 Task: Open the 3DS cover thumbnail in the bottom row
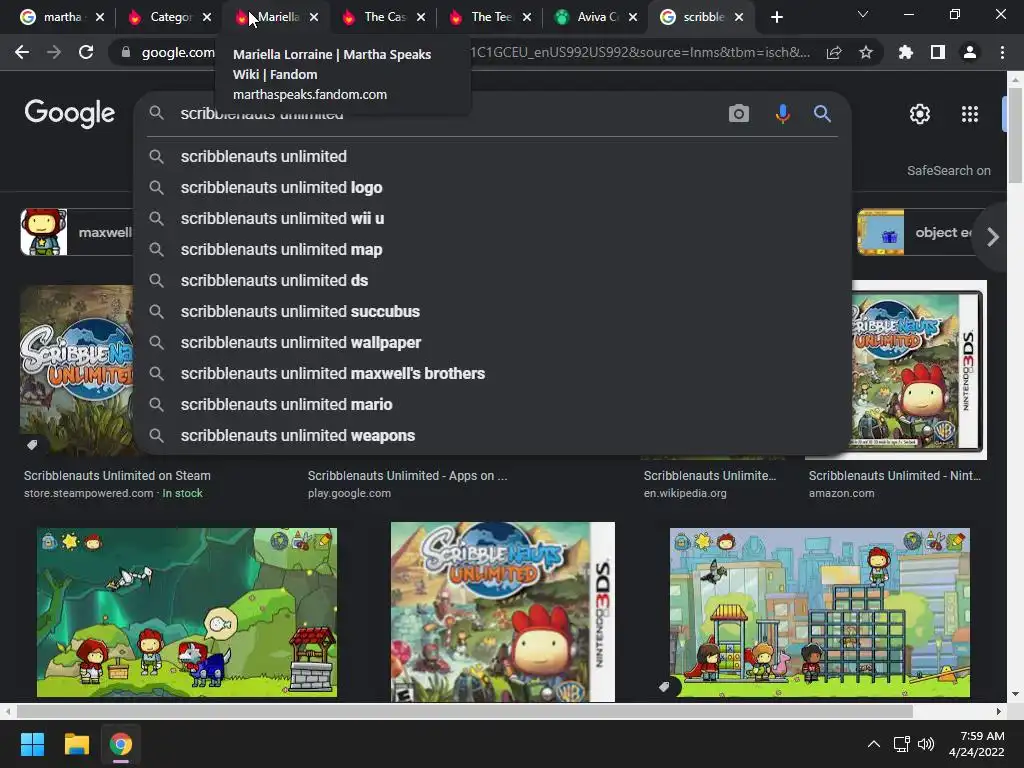point(503,612)
